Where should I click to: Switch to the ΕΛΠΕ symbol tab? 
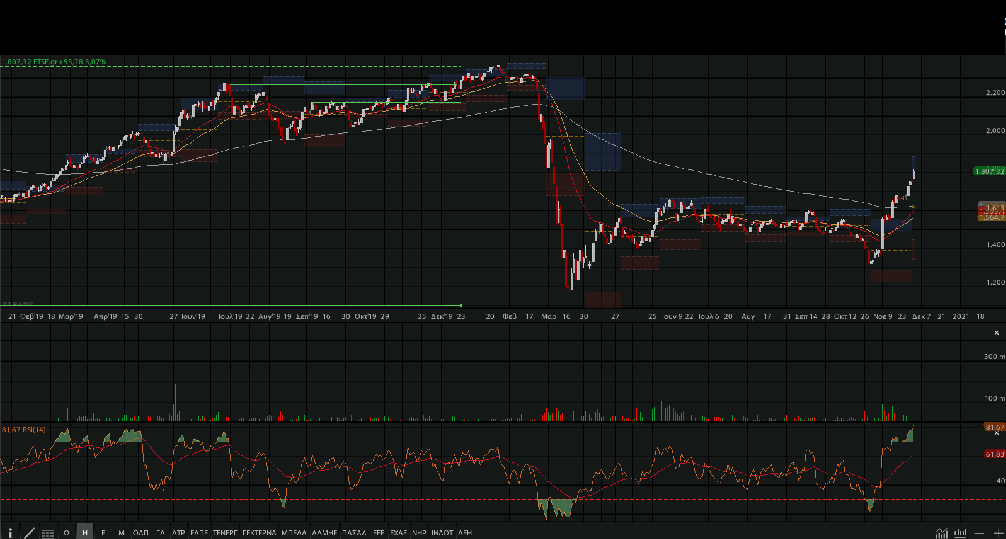click(200, 532)
